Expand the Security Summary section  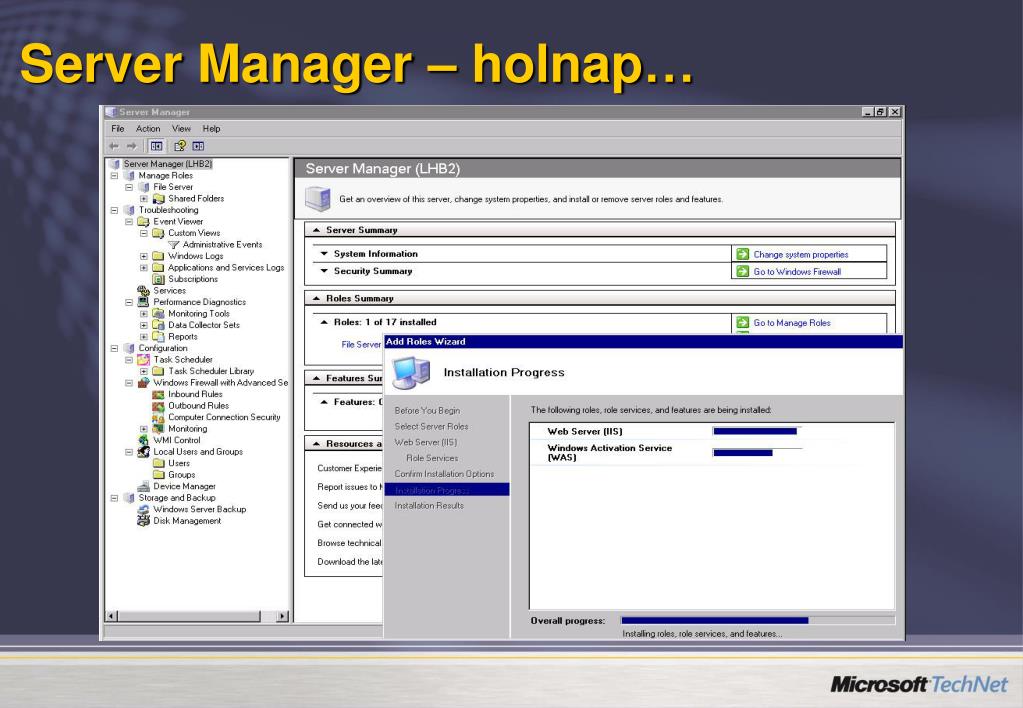pyautogui.click(x=324, y=270)
